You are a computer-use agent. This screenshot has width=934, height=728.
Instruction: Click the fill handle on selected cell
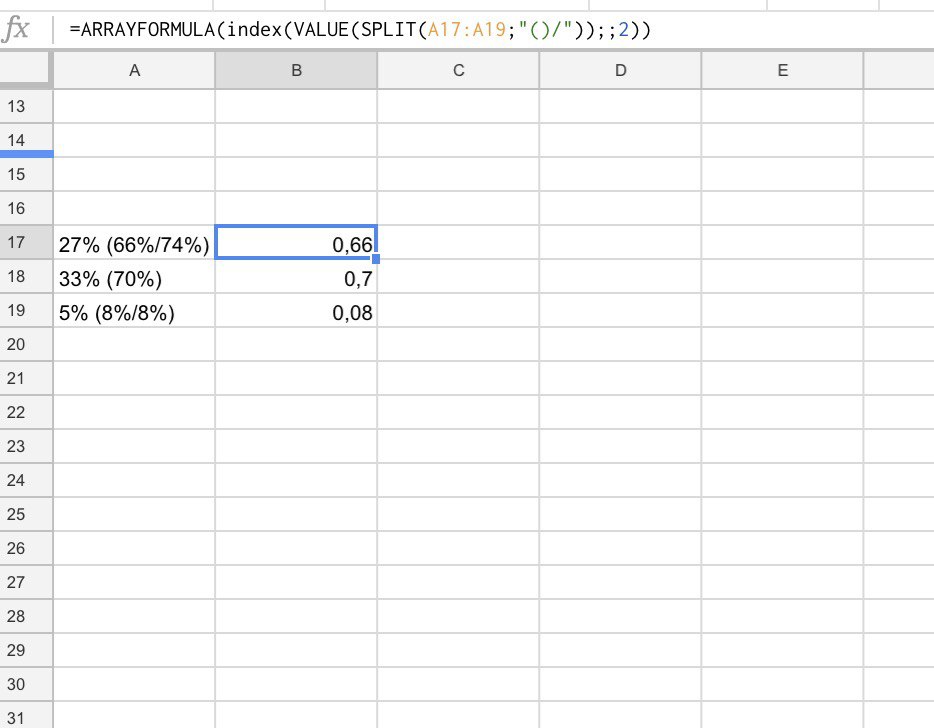click(376, 259)
